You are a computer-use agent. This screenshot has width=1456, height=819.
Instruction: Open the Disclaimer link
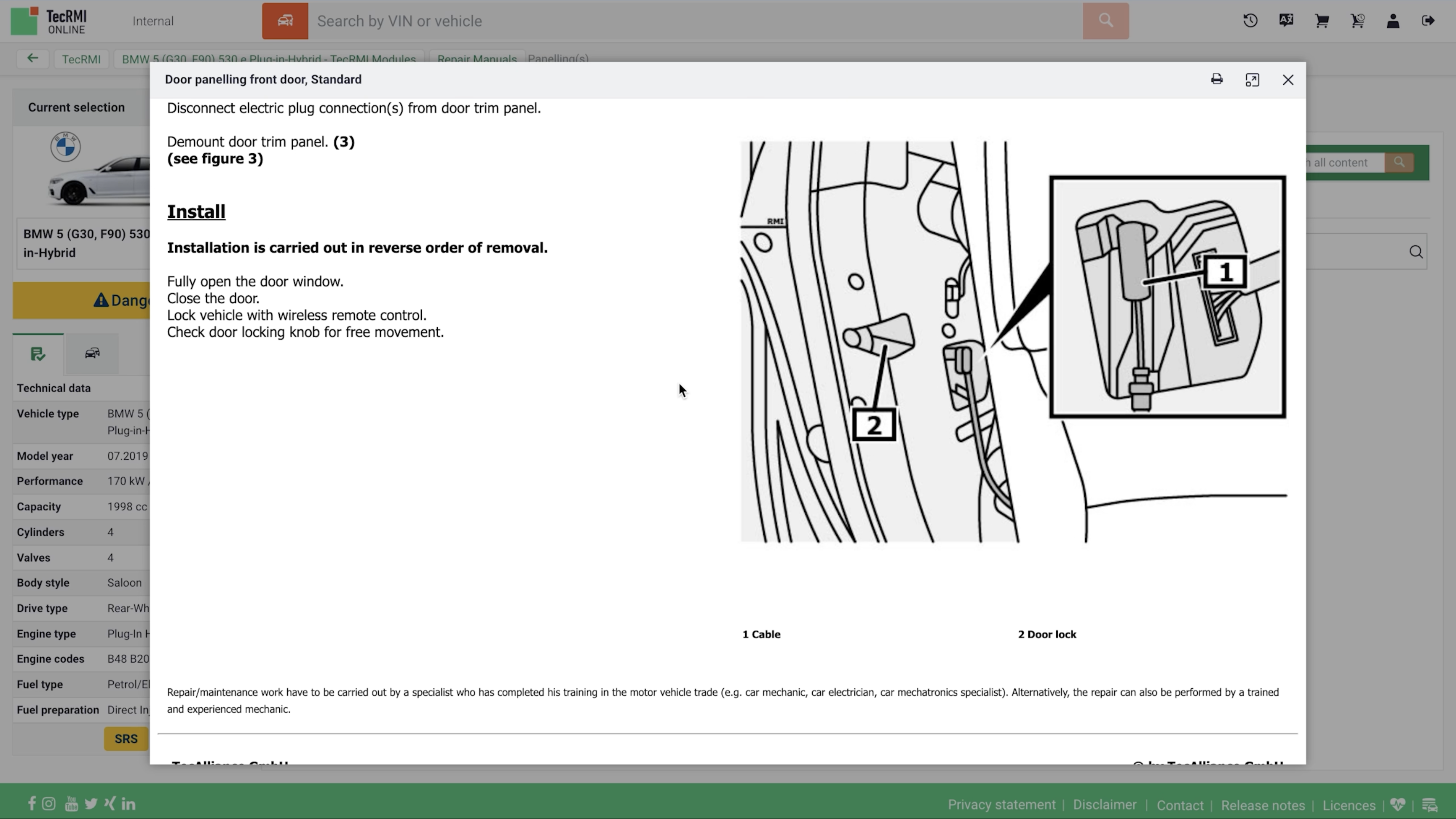(x=1105, y=804)
